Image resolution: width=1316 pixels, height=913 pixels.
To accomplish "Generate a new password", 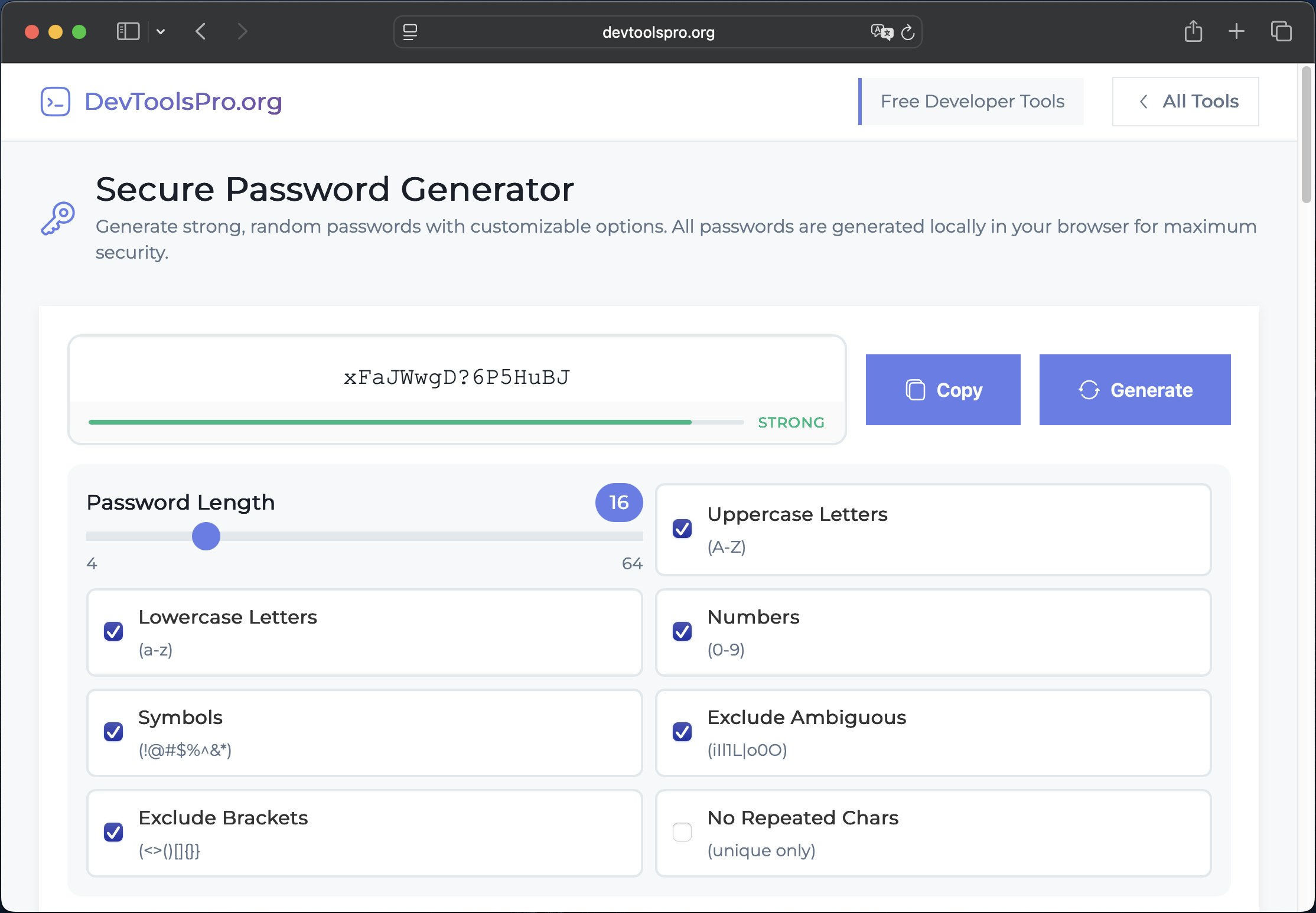I will click(x=1135, y=390).
